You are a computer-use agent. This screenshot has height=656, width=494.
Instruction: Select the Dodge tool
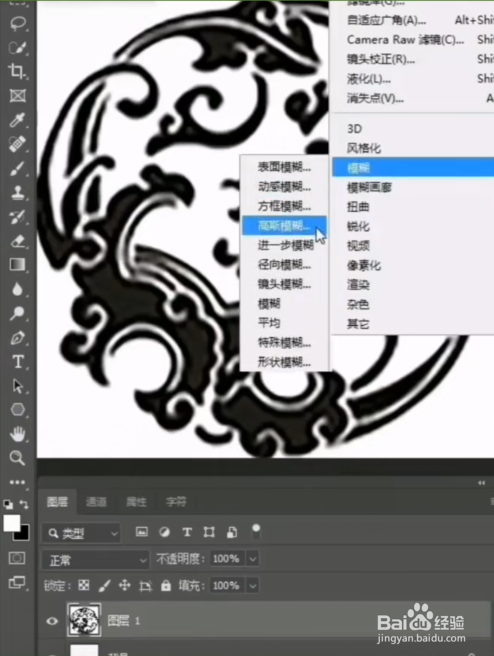coord(18,313)
